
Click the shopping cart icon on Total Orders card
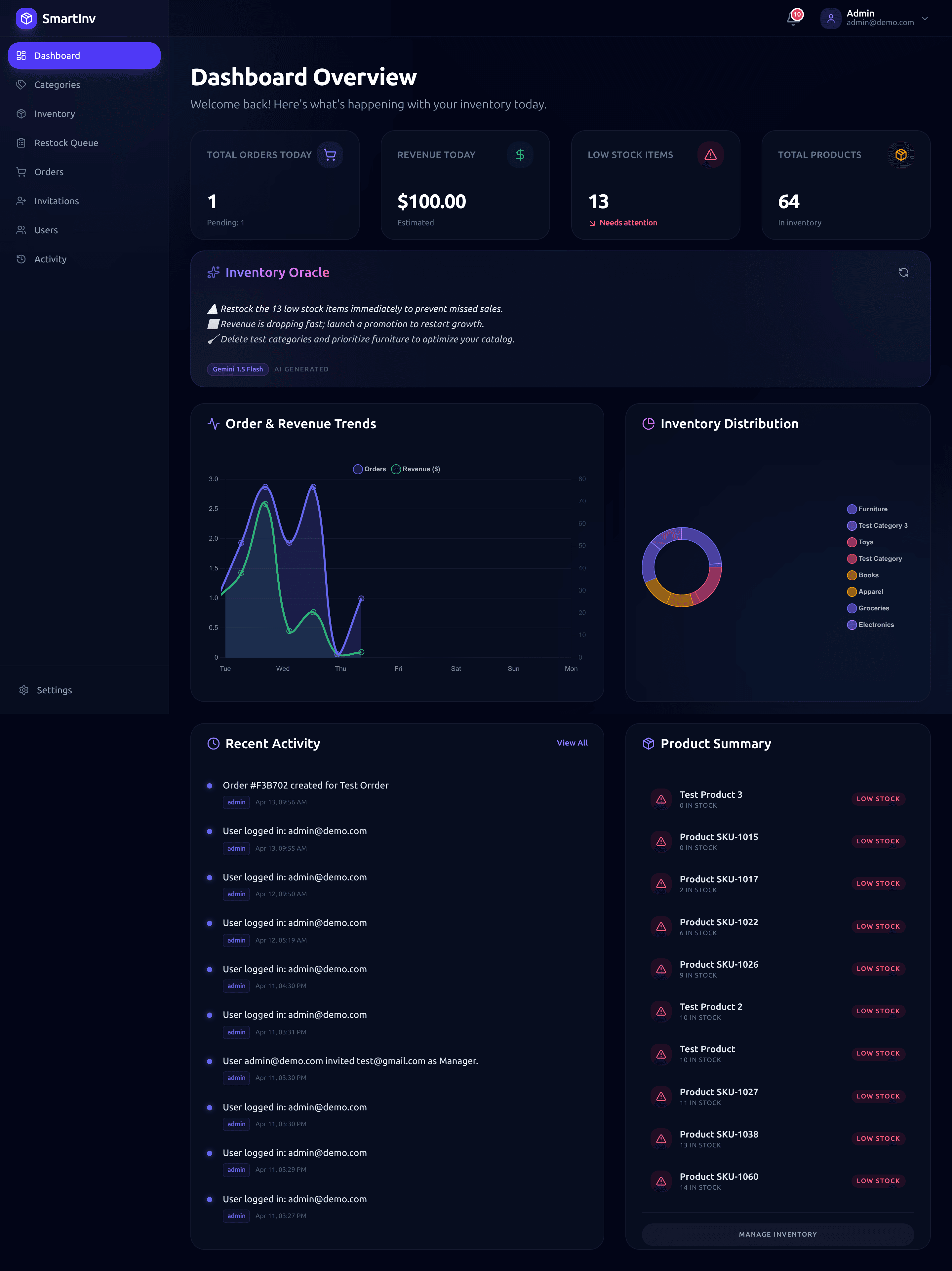click(330, 155)
